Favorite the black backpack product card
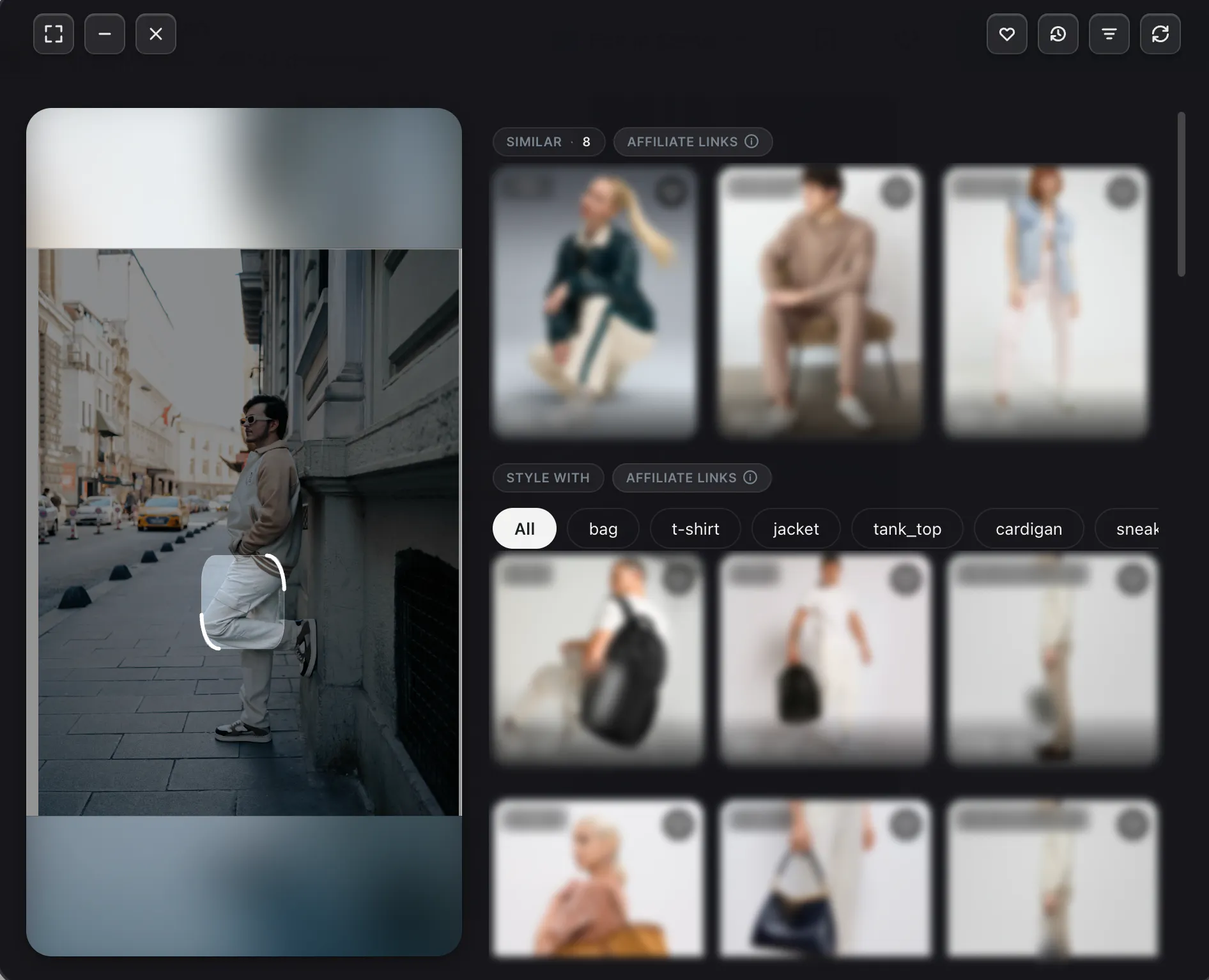This screenshot has width=1209, height=980. tap(679, 579)
